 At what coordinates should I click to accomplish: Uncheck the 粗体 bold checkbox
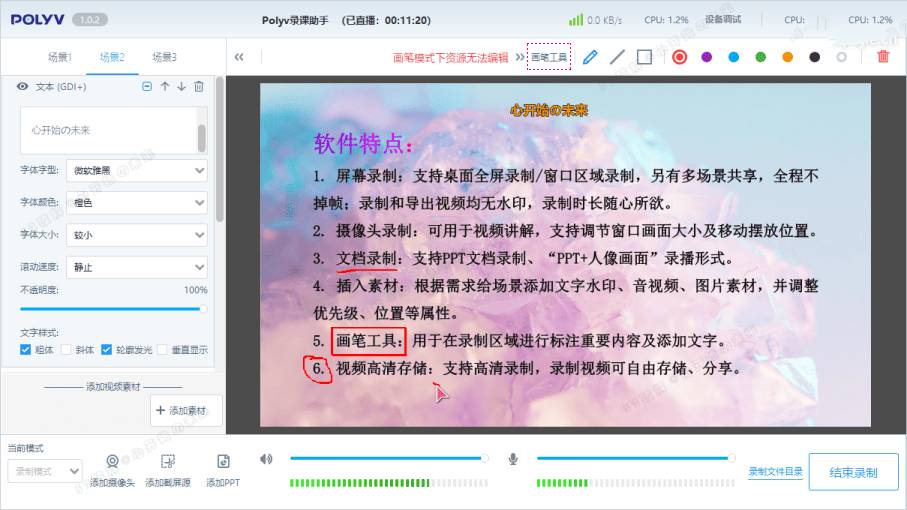click(x=26, y=350)
